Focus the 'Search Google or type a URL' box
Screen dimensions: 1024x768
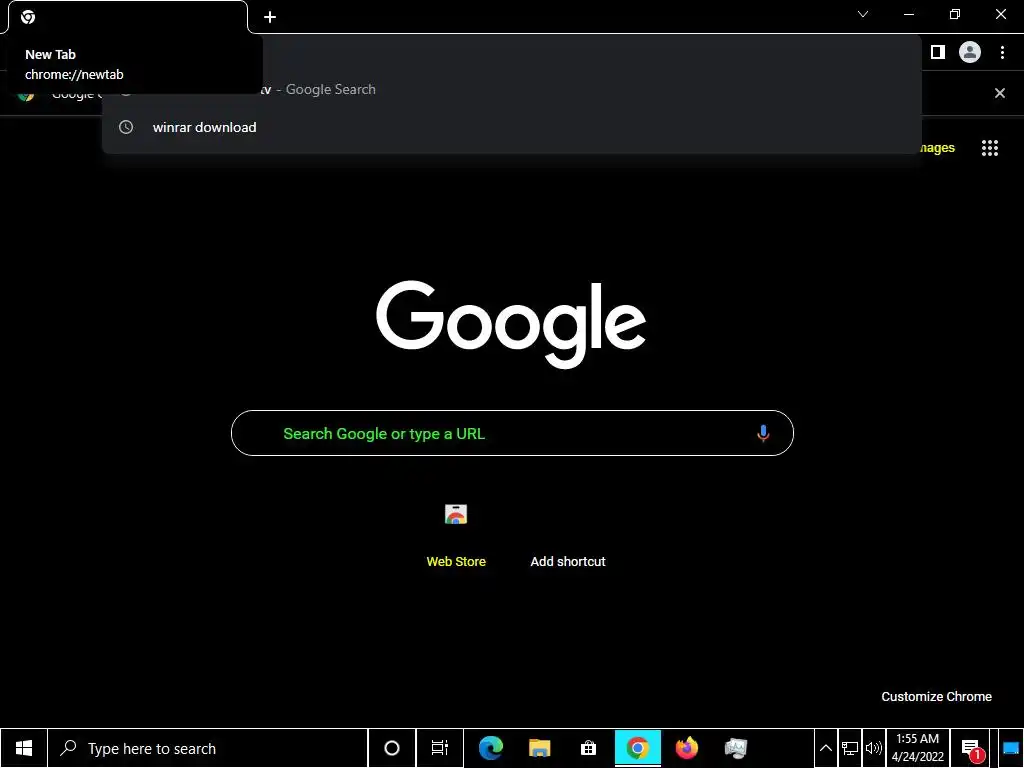[512, 433]
